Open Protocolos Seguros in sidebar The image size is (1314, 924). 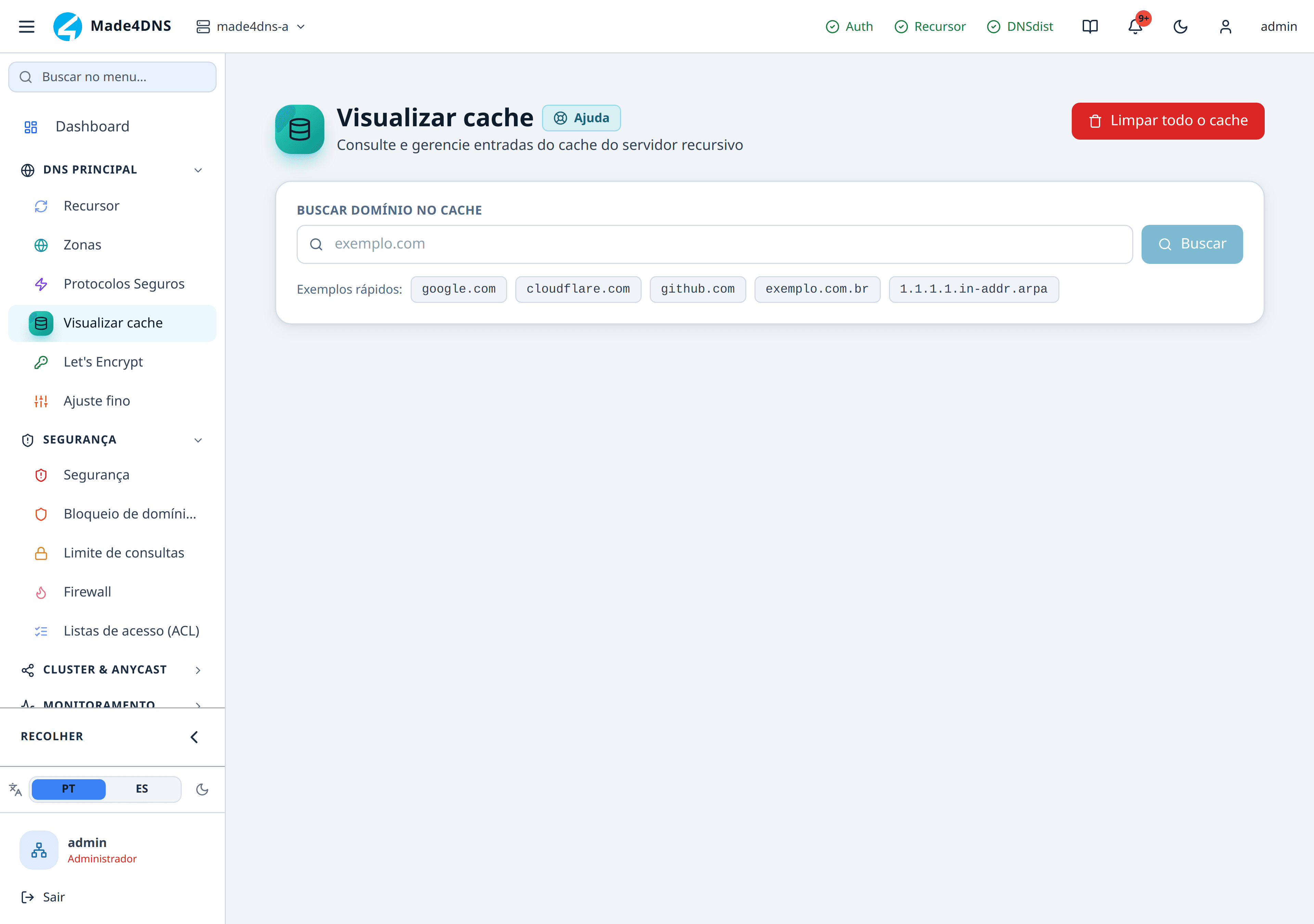[112, 284]
